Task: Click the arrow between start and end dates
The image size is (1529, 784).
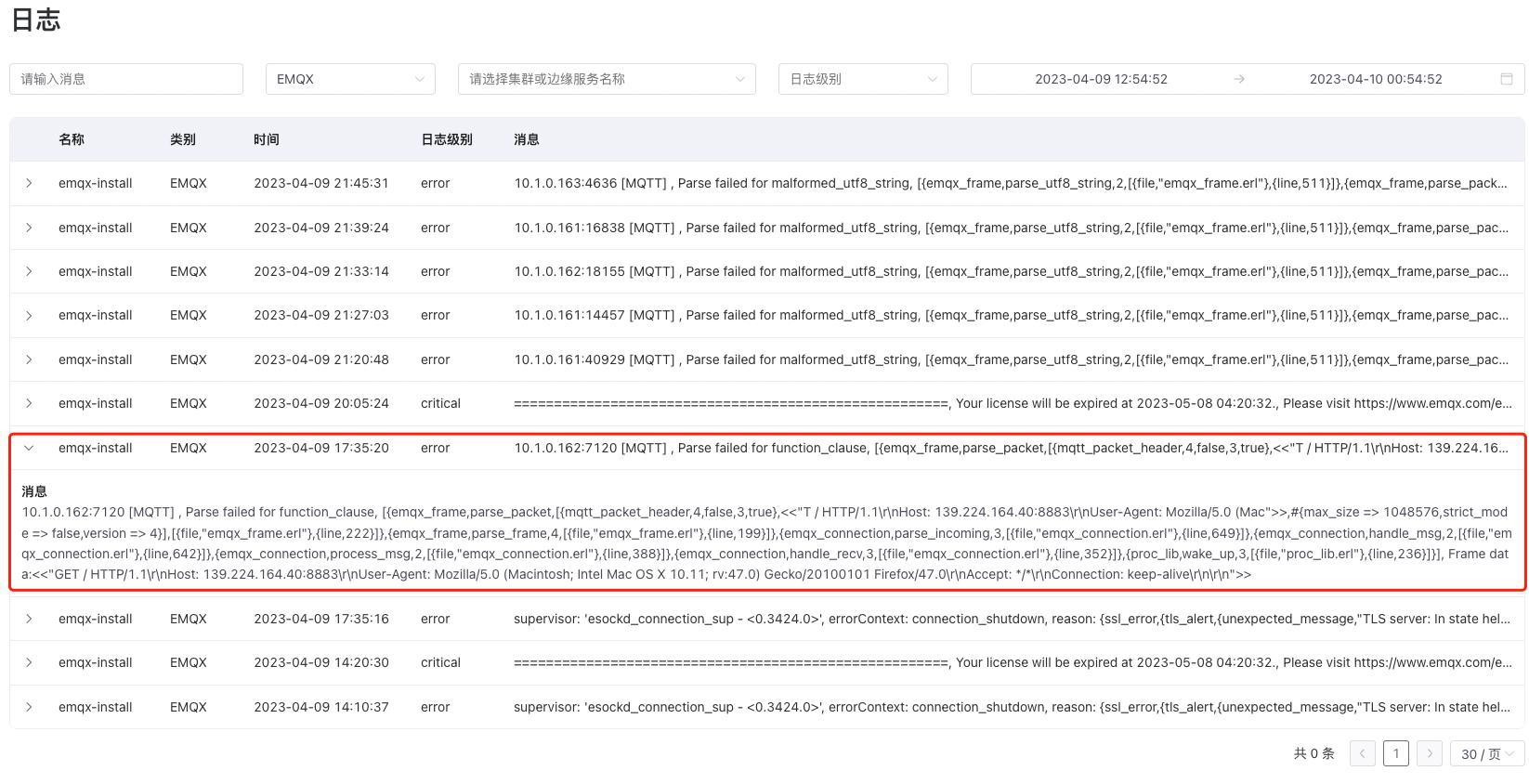Action: click(x=1238, y=79)
